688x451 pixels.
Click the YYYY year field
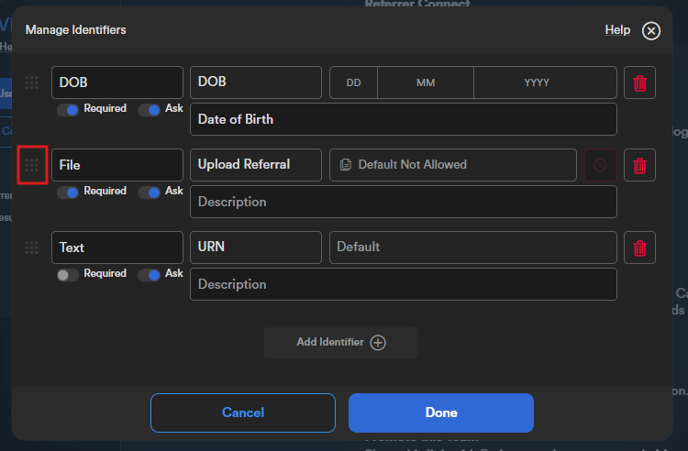[x=545, y=82]
